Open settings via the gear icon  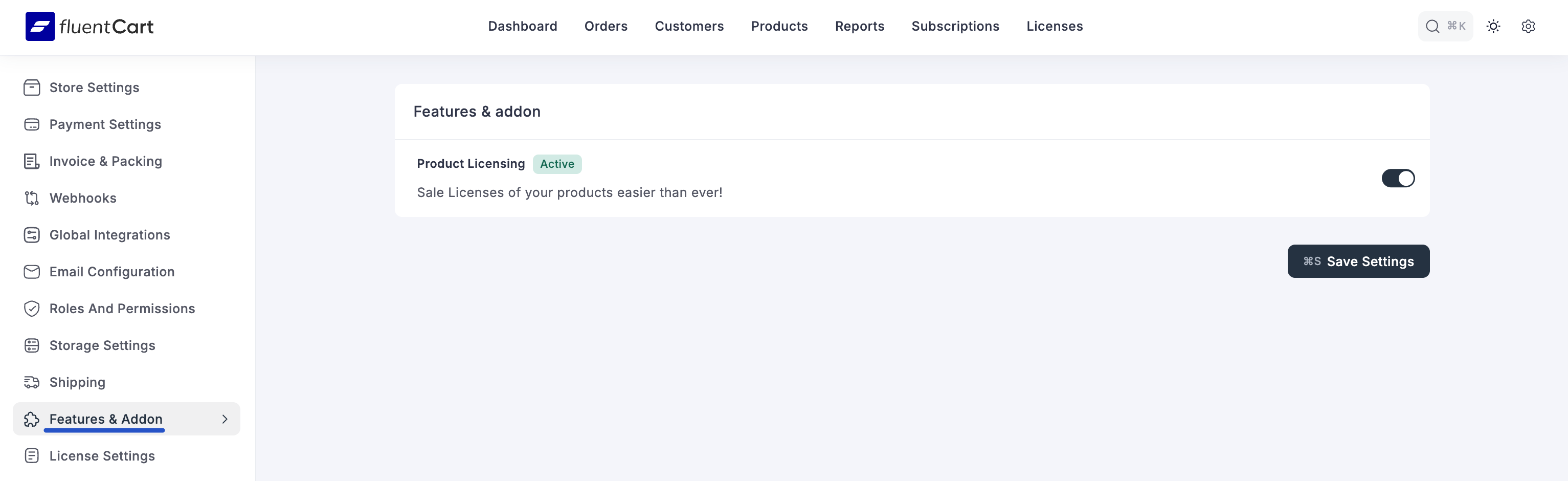[1528, 26]
